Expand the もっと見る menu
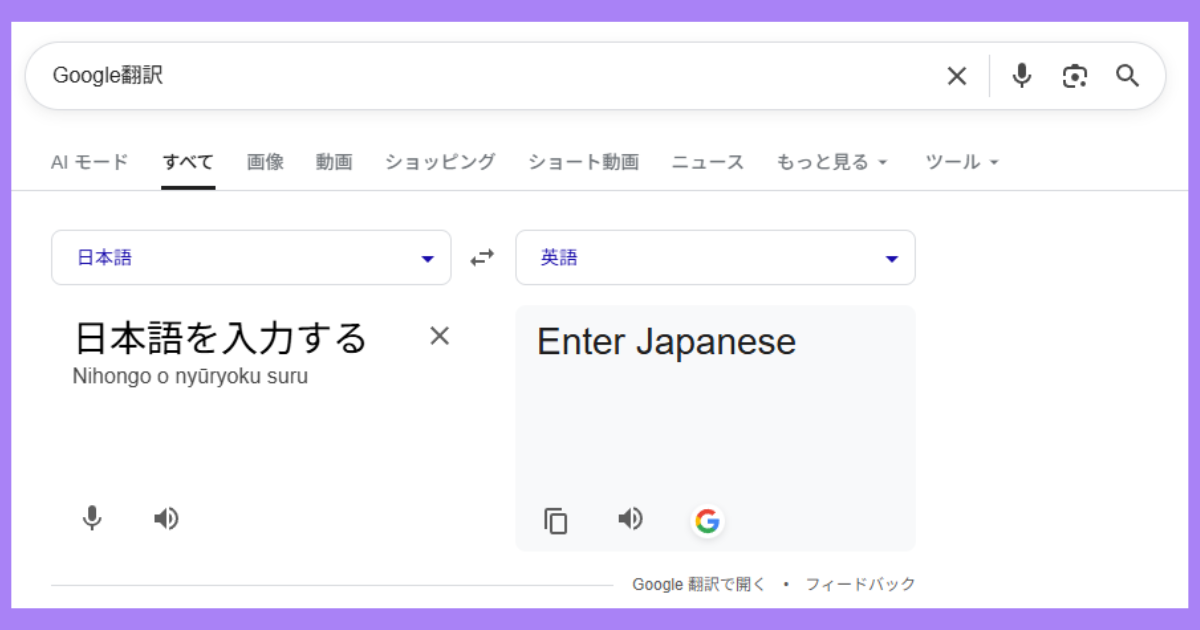 click(x=833, y=161)
